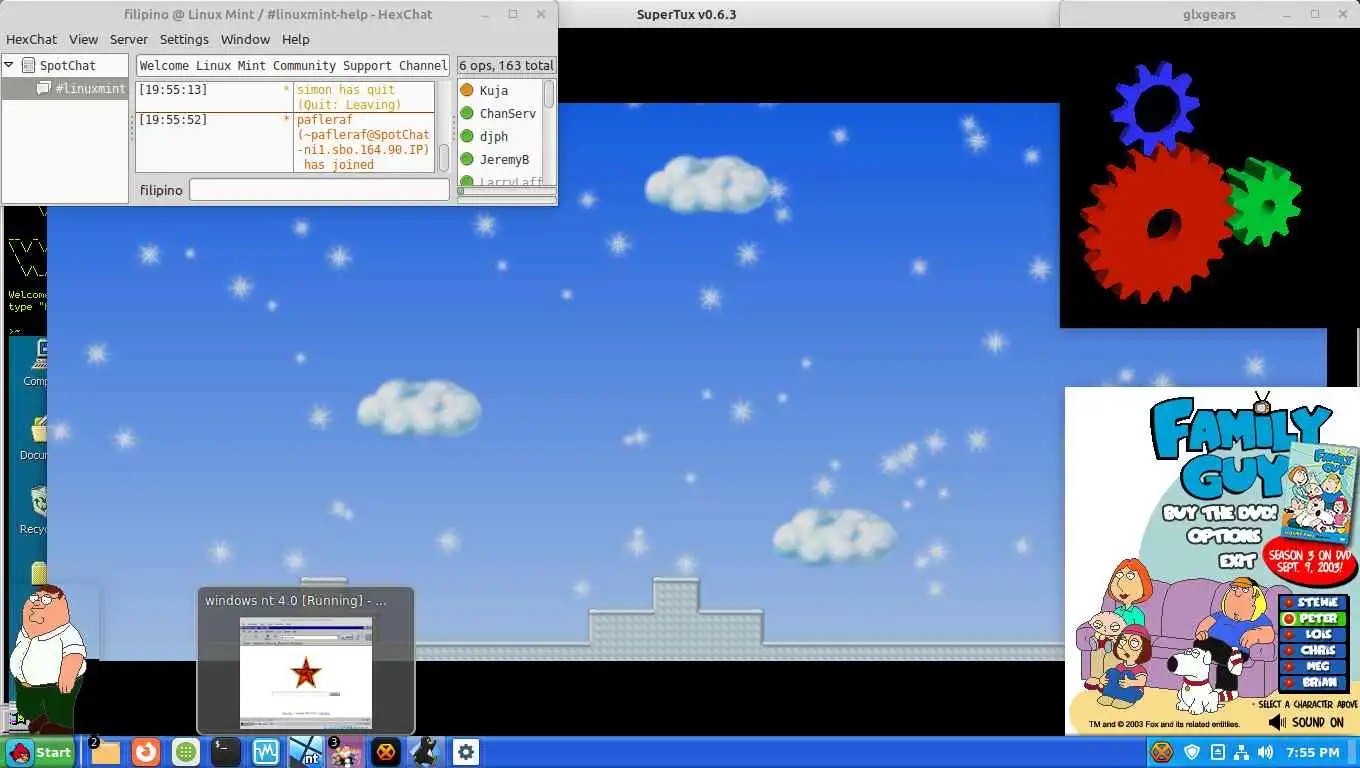1360x768 pixels.
Task: Open the shield security tray icon
Action: pos(1192,752)
